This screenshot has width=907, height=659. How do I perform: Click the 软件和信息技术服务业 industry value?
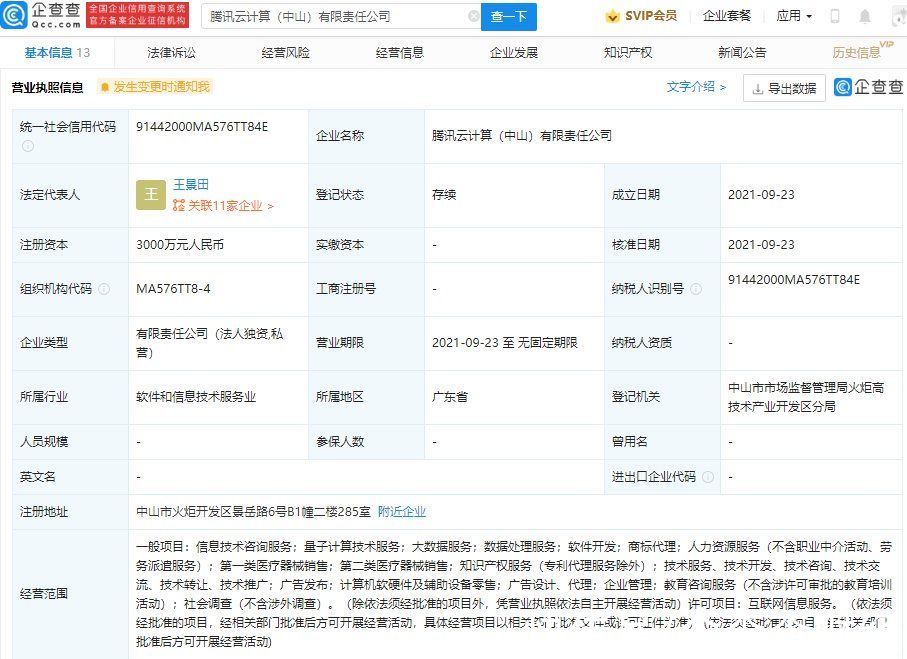pyautogui.click(x=196, y=397)
